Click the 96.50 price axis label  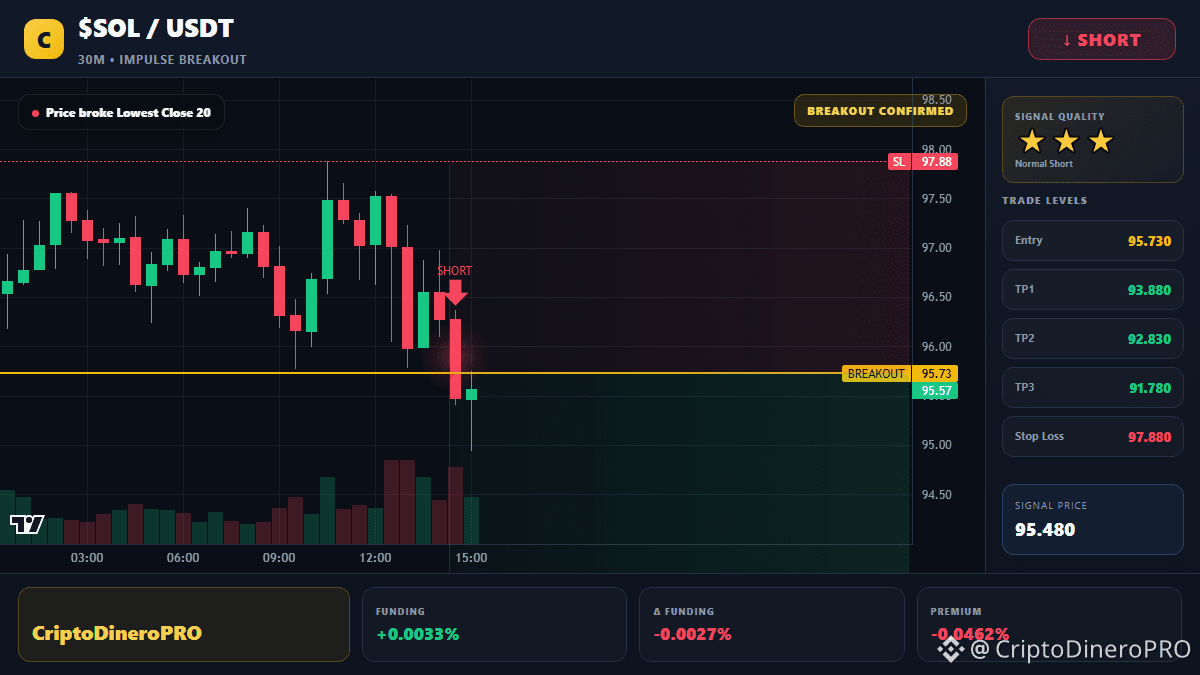point(936,297)
